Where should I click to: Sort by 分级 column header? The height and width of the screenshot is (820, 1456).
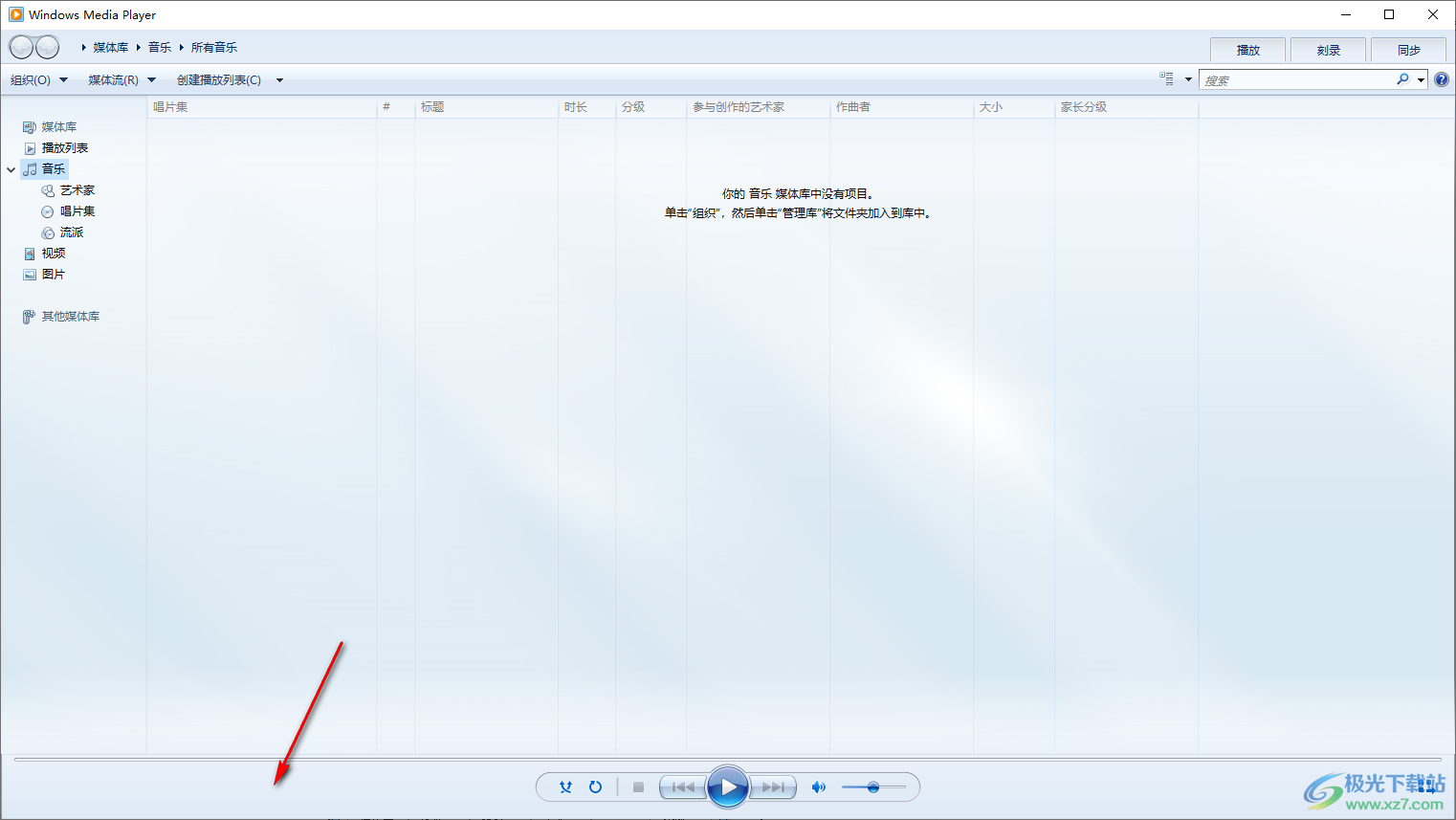click(x=651, y=107)
